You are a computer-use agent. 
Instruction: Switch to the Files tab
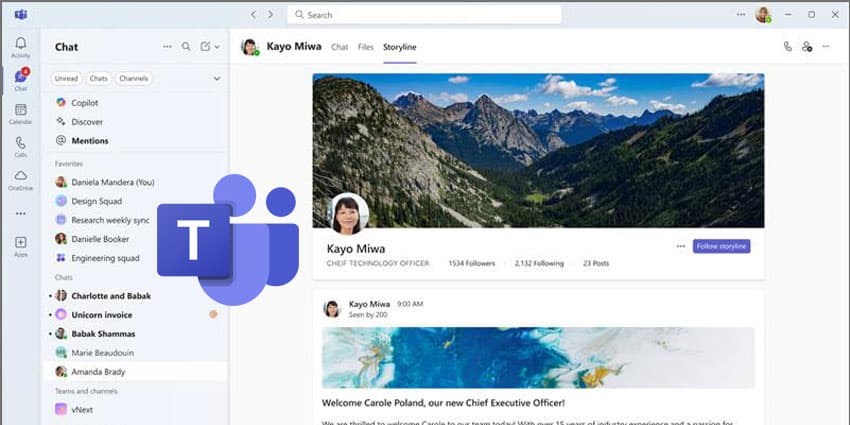(x=366, y=47)
